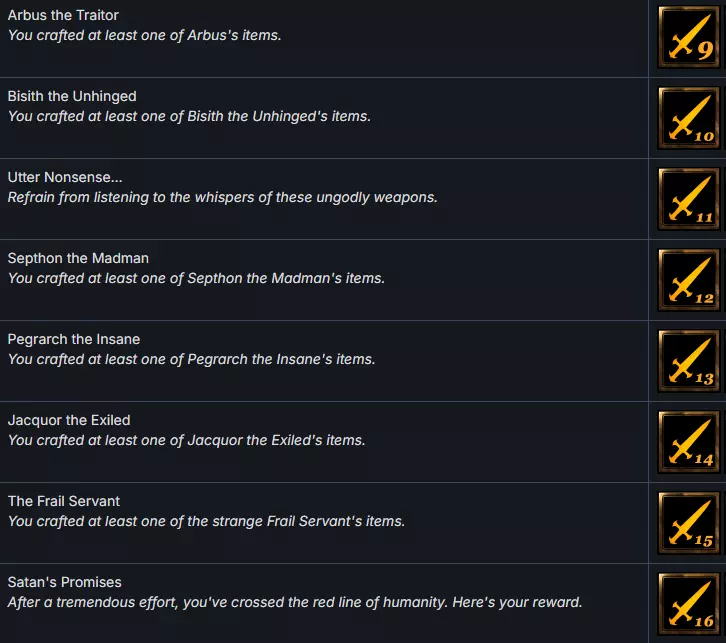Click the sword icon numbered 14

[688, 442]
